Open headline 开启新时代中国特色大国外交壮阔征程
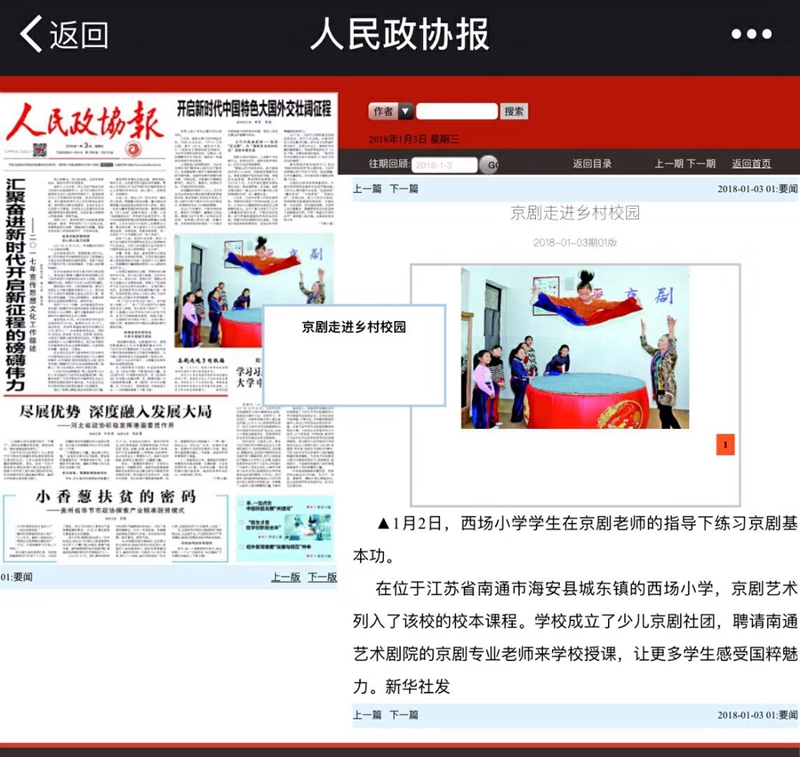Image resolution: width=800 pixels, height=757 pixels. (x=254, y=109)
